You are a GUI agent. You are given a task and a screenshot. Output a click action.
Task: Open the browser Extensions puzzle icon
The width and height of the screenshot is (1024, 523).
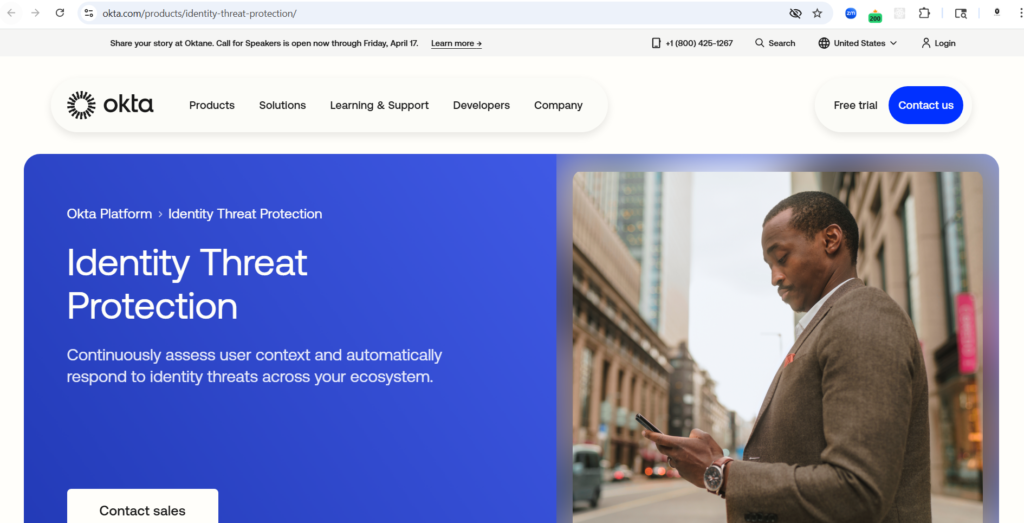tap(924, 13)
